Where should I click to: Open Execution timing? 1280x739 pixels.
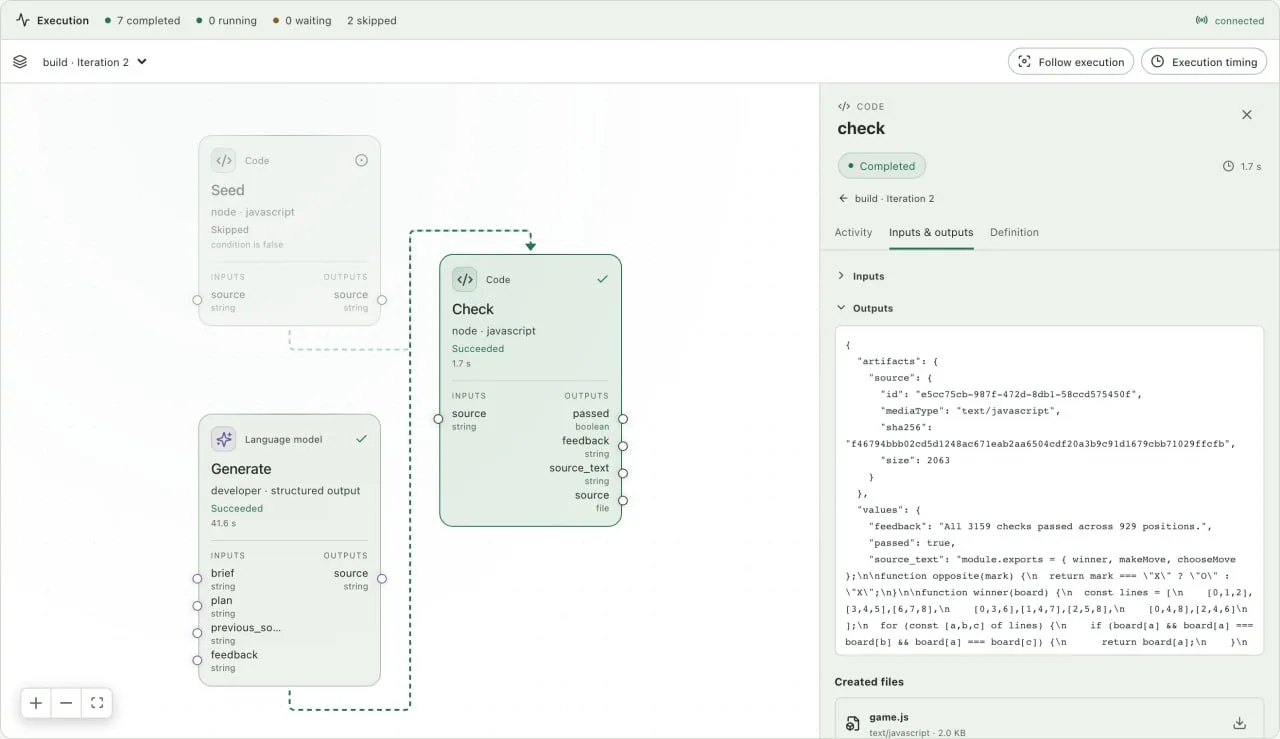(x=1204, y=62)
